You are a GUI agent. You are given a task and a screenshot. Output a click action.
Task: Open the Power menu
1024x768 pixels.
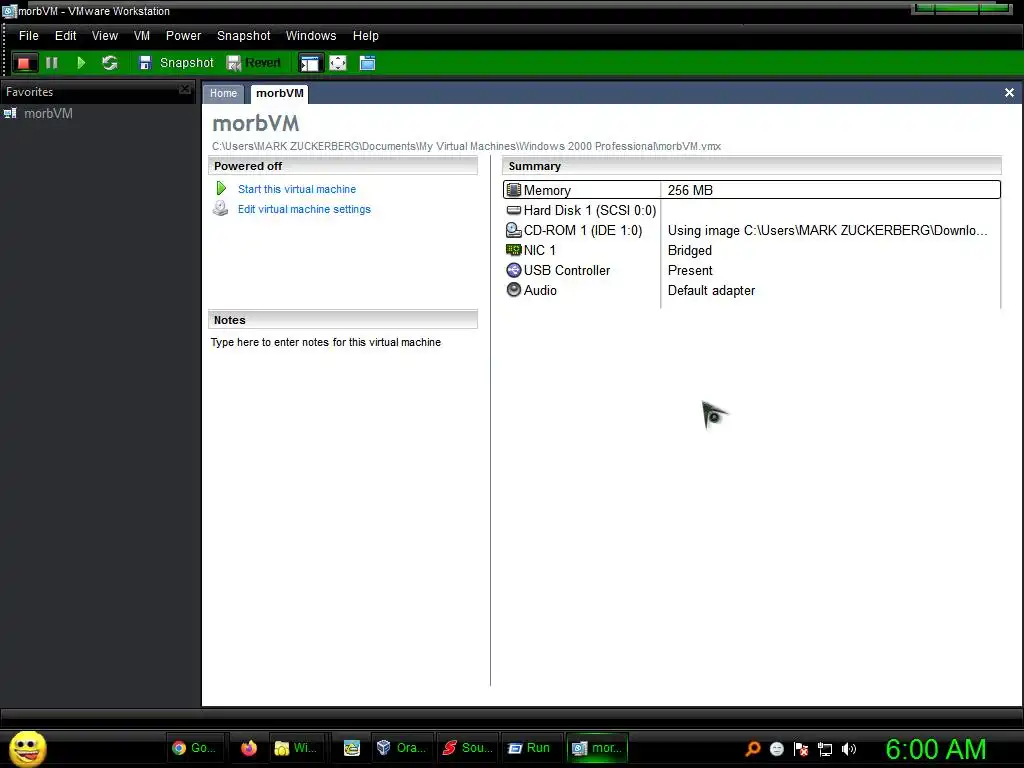click(183, 36)
